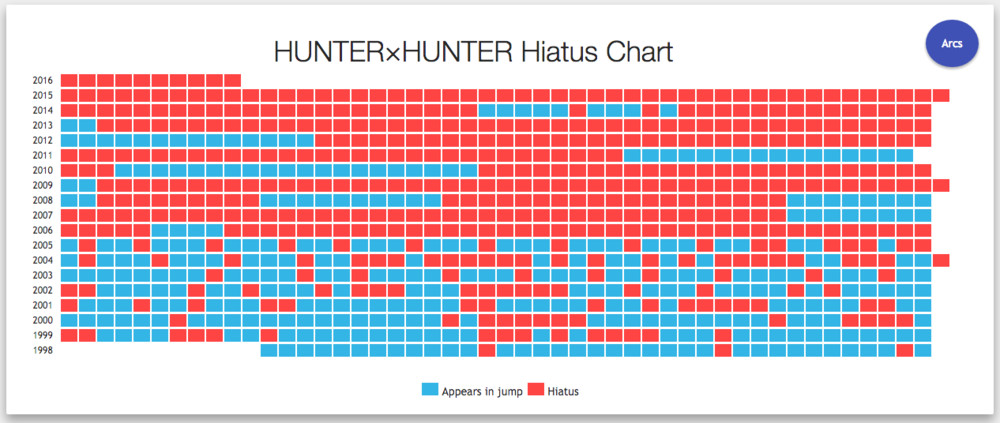This screenshot has height=423, width=1000.
Task: Select the last blue cell in 2011 row
Action: click(905, 155)
